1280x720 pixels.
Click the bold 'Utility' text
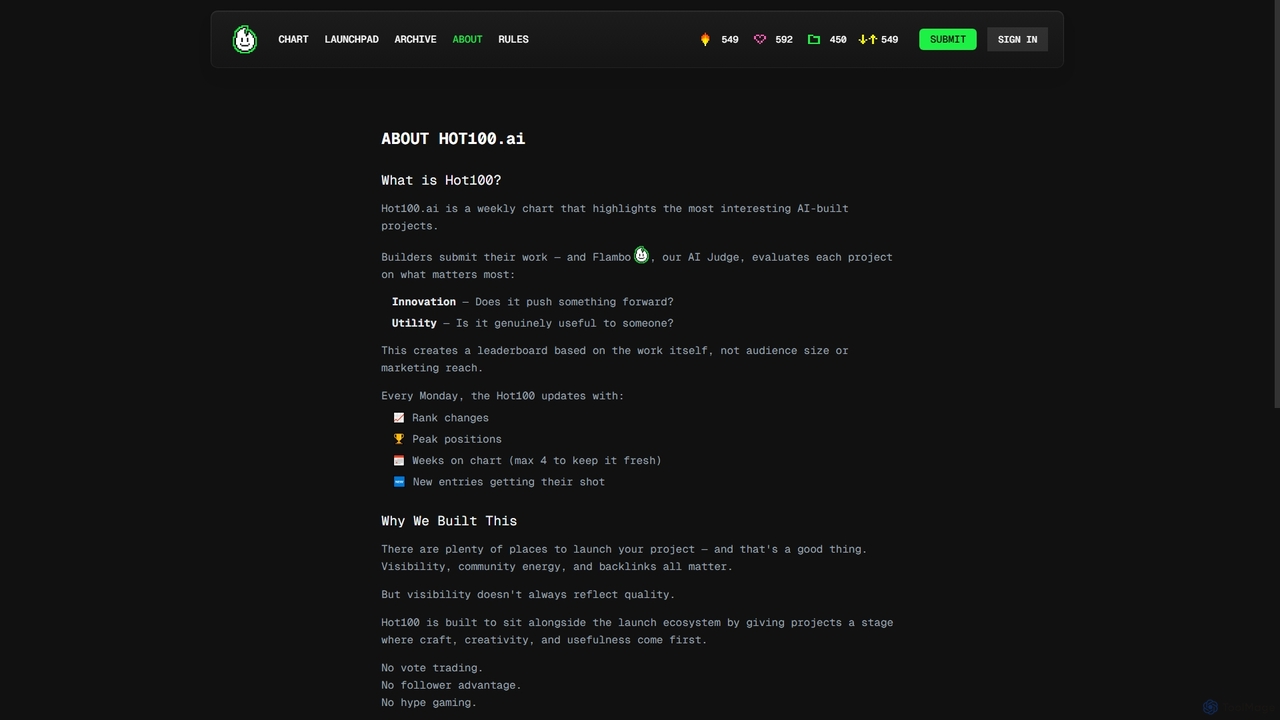(x=414, y=323)
